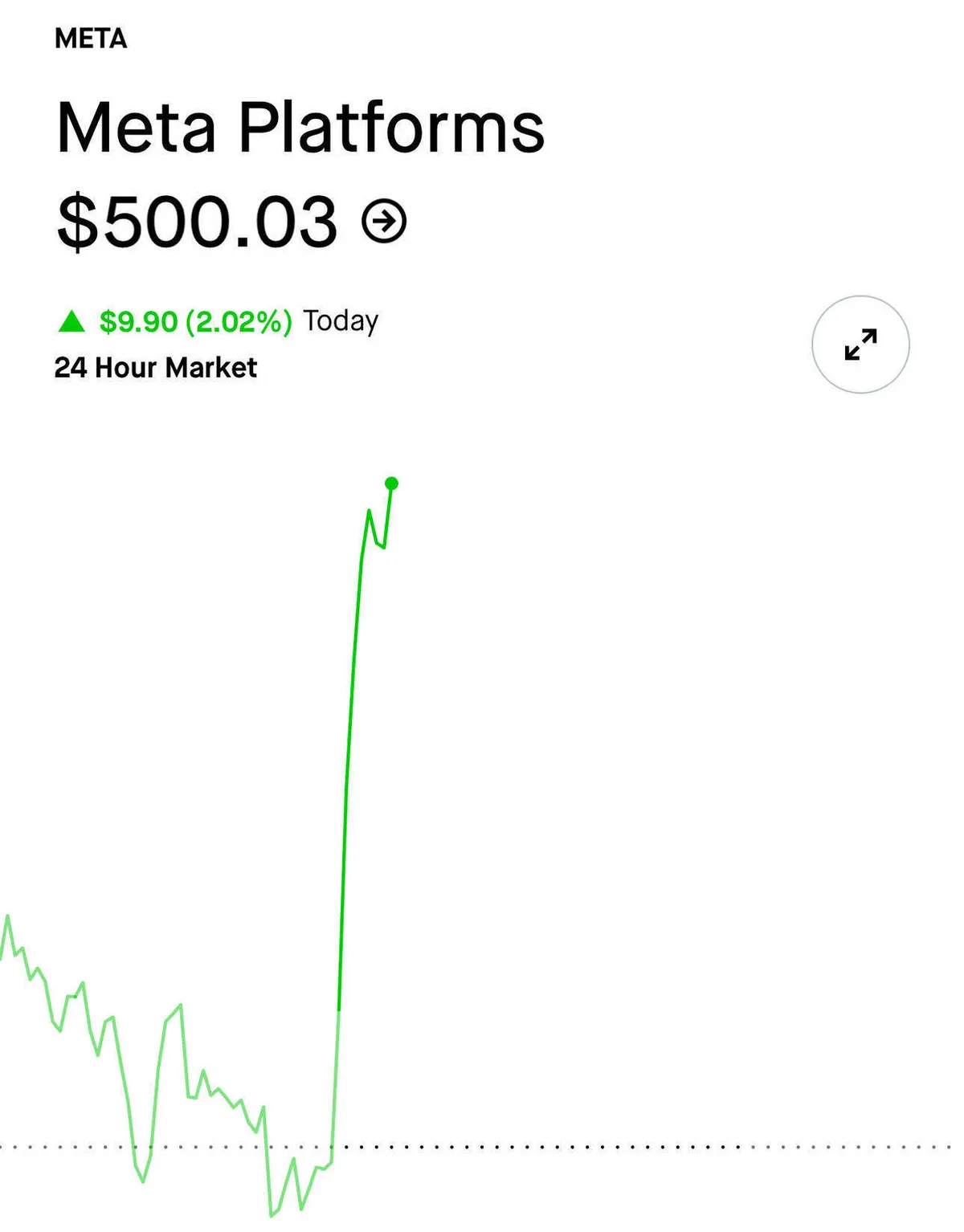964x1232 pixels.
Task: Expand the chart to full screen
Action: point(860,345)
